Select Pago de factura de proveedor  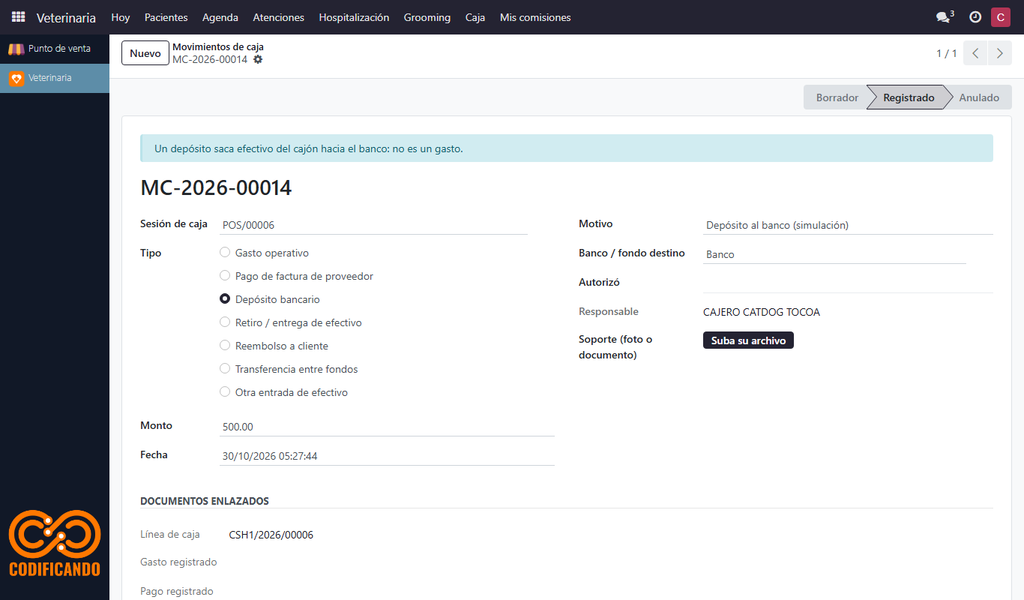[225, 276]
